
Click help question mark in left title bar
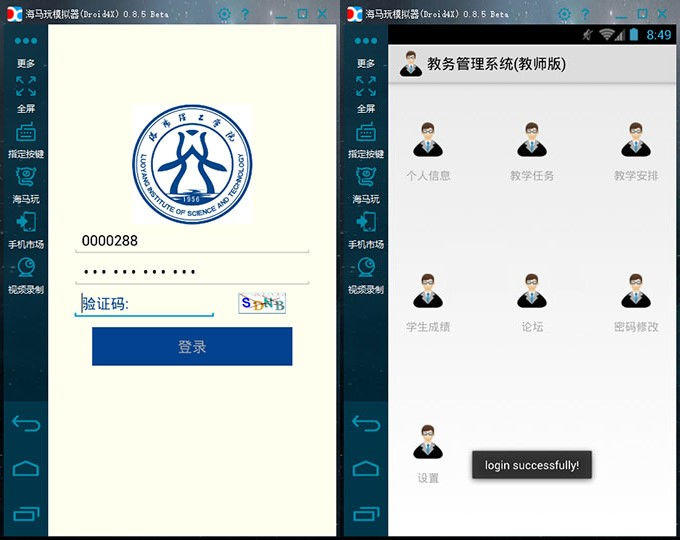pos(245,14)
